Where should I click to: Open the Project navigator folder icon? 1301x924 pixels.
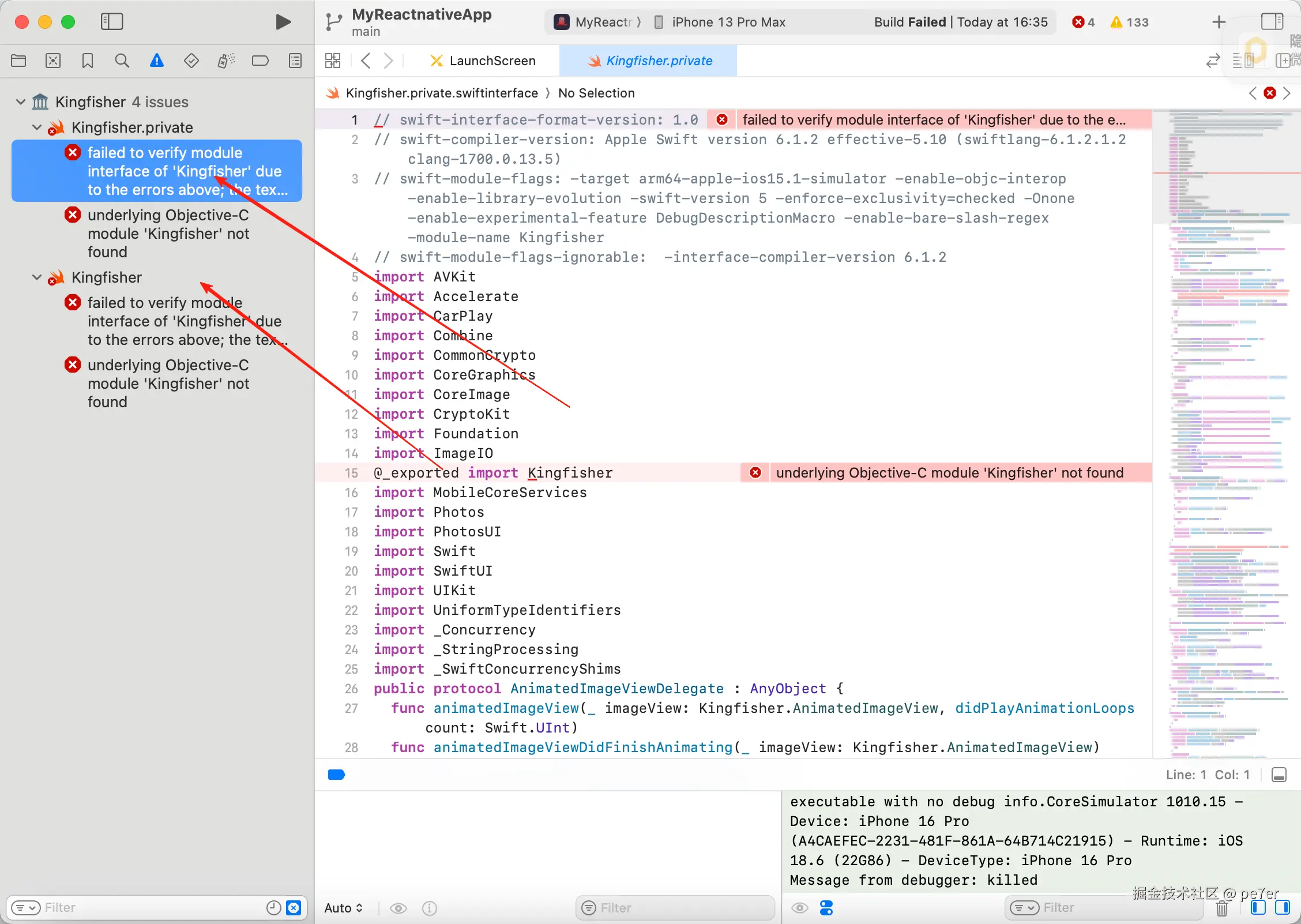18,61
